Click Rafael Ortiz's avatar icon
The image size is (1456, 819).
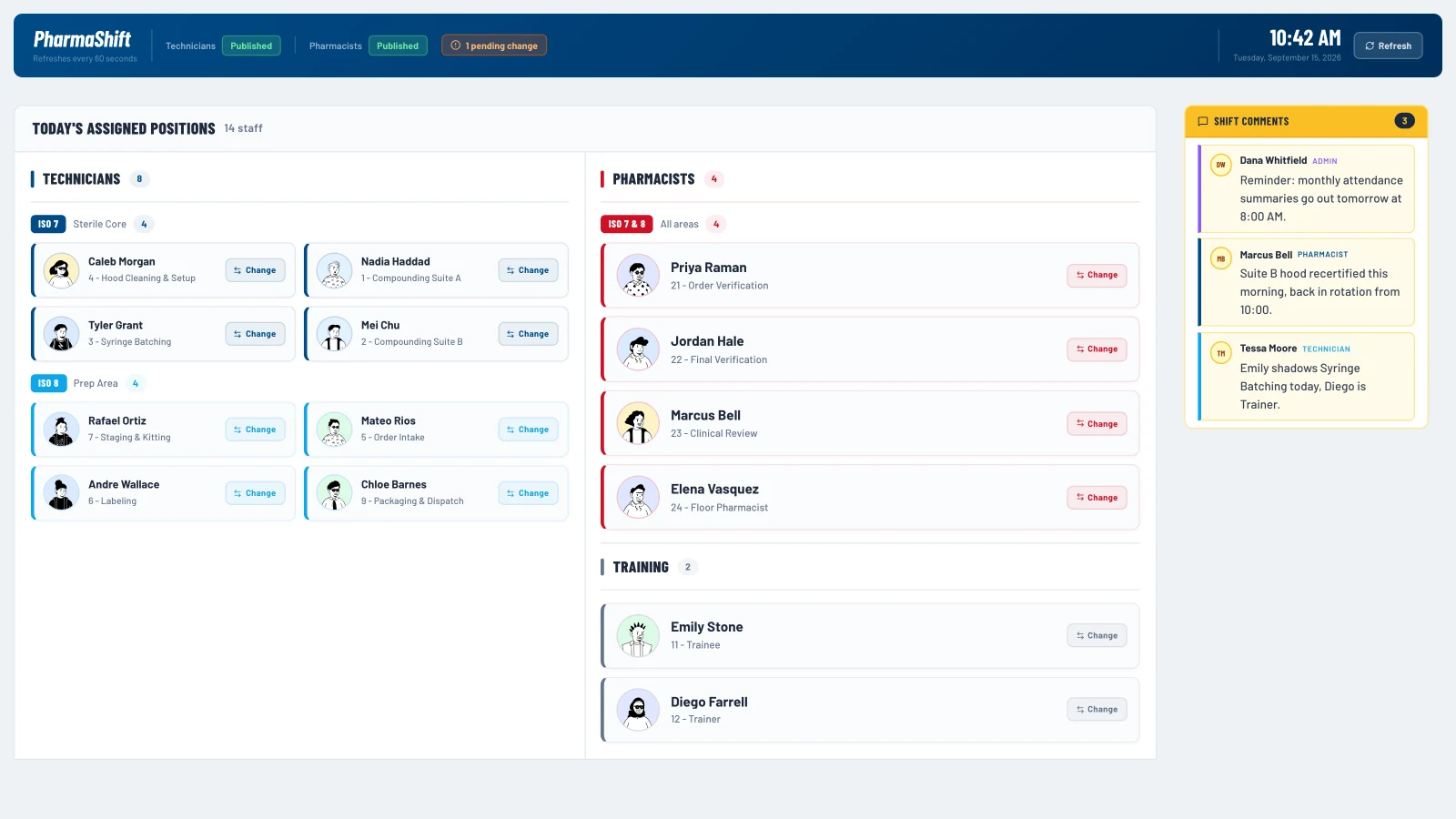61,430
